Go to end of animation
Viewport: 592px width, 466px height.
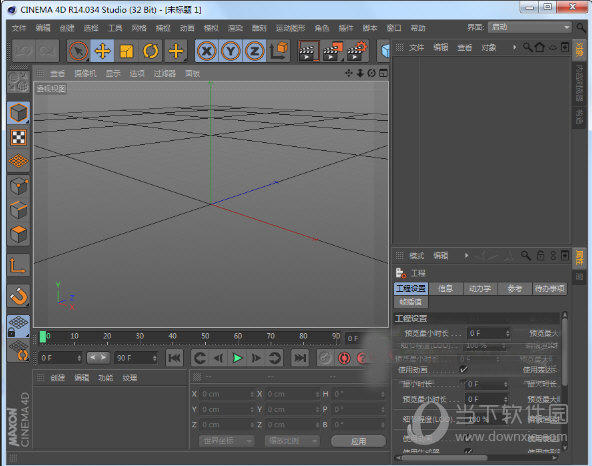[300, 358]
